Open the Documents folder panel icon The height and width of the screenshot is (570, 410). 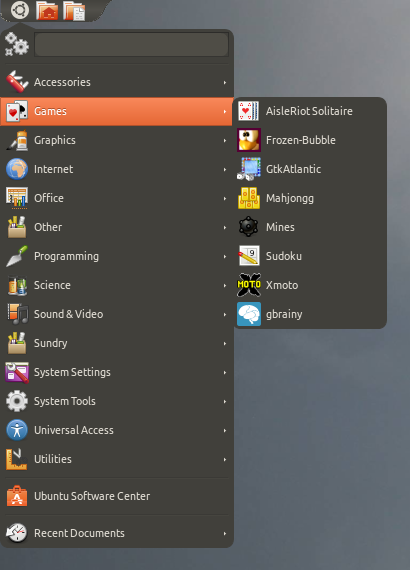tap(74, 11)
